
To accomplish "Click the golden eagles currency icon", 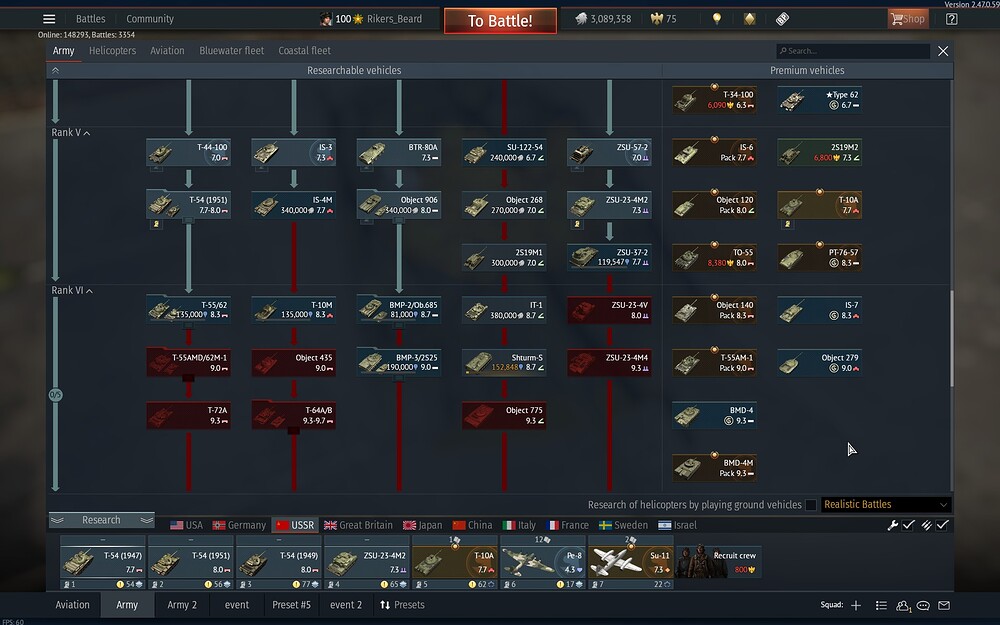I will pos(657,18).
